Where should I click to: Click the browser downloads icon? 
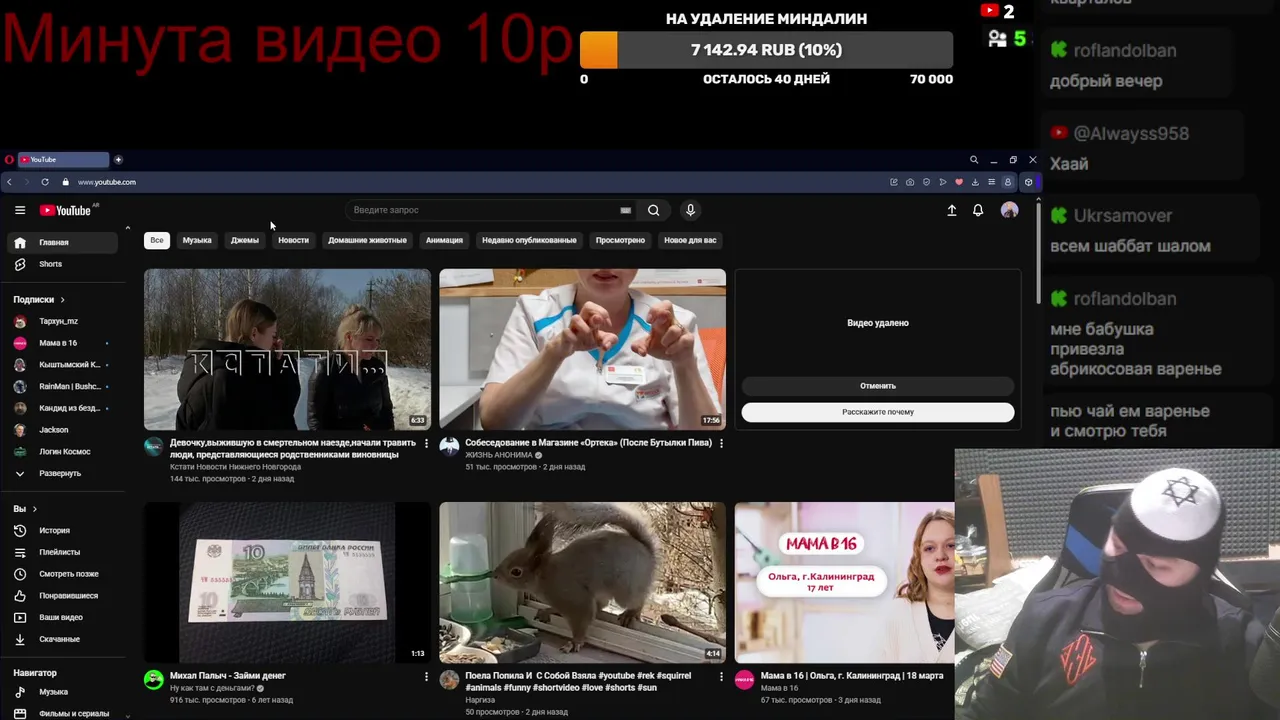pos(975,182)
